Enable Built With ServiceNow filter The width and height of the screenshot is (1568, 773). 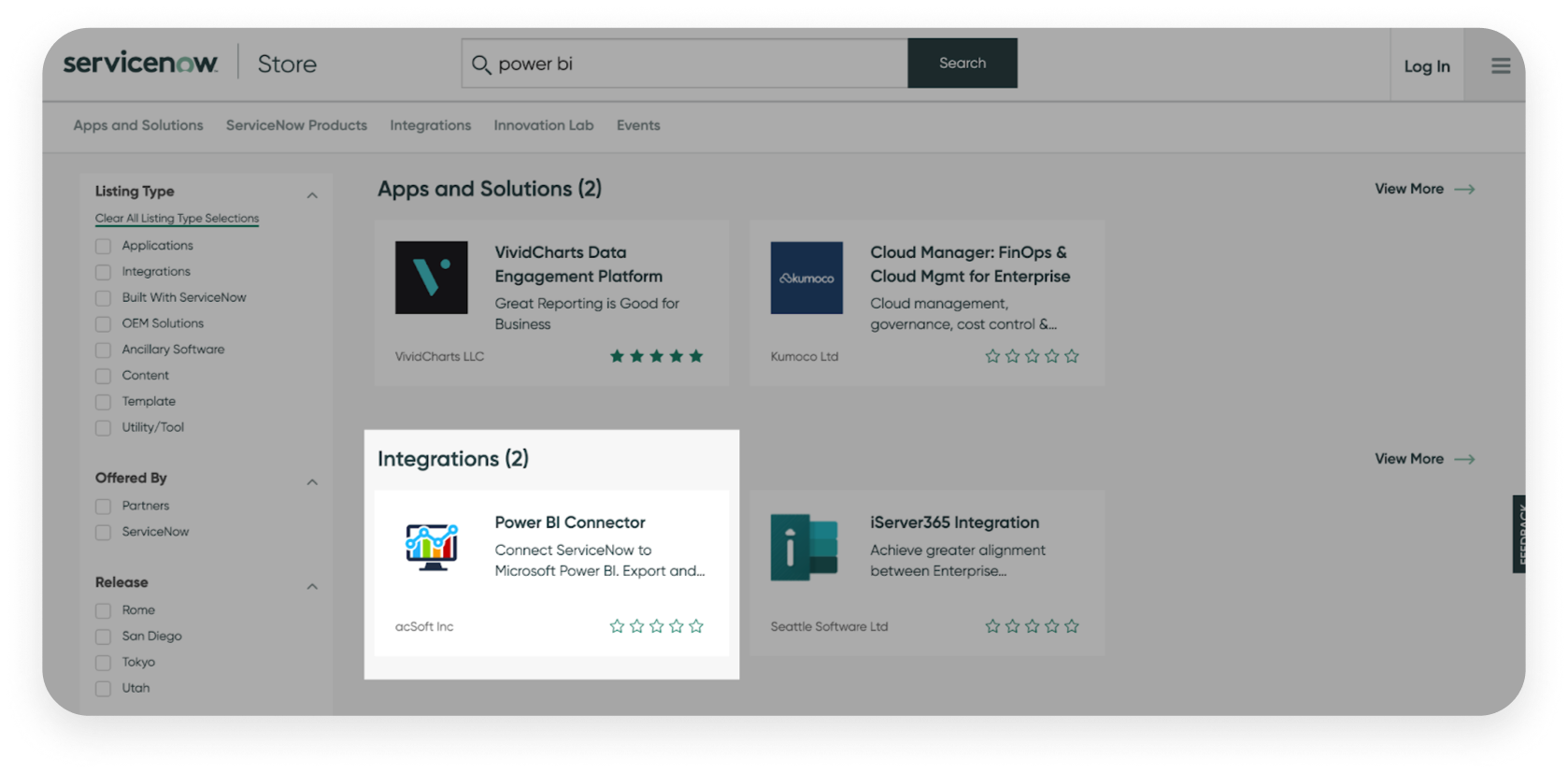point(103,298)
